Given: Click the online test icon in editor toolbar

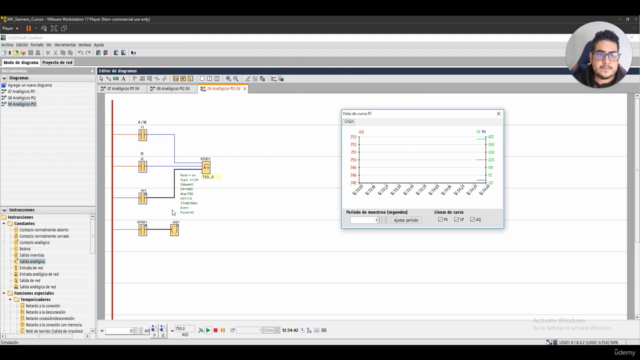Looking at the screenshot, I should (281, 79).
